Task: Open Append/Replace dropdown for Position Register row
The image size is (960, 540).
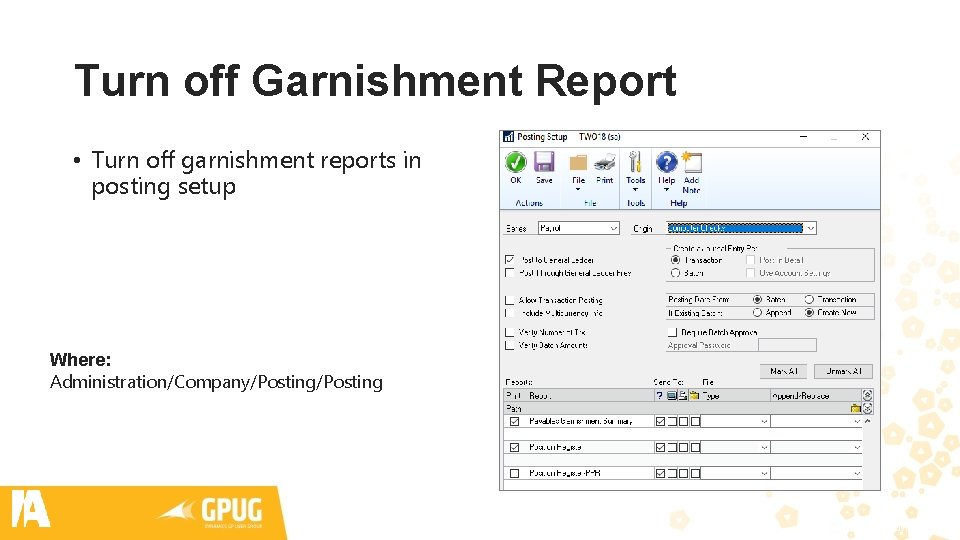Action: click(x=857, y=448)
